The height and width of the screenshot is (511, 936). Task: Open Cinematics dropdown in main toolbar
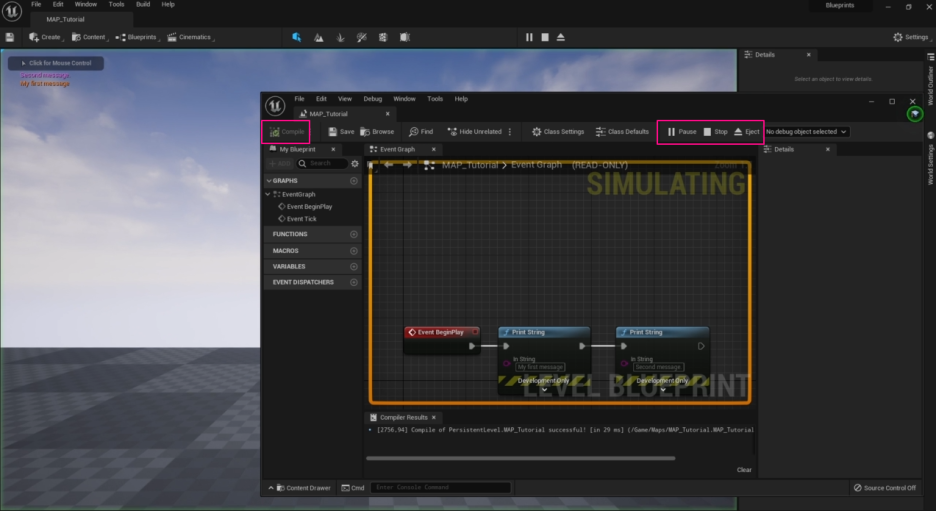pos(190,37)
